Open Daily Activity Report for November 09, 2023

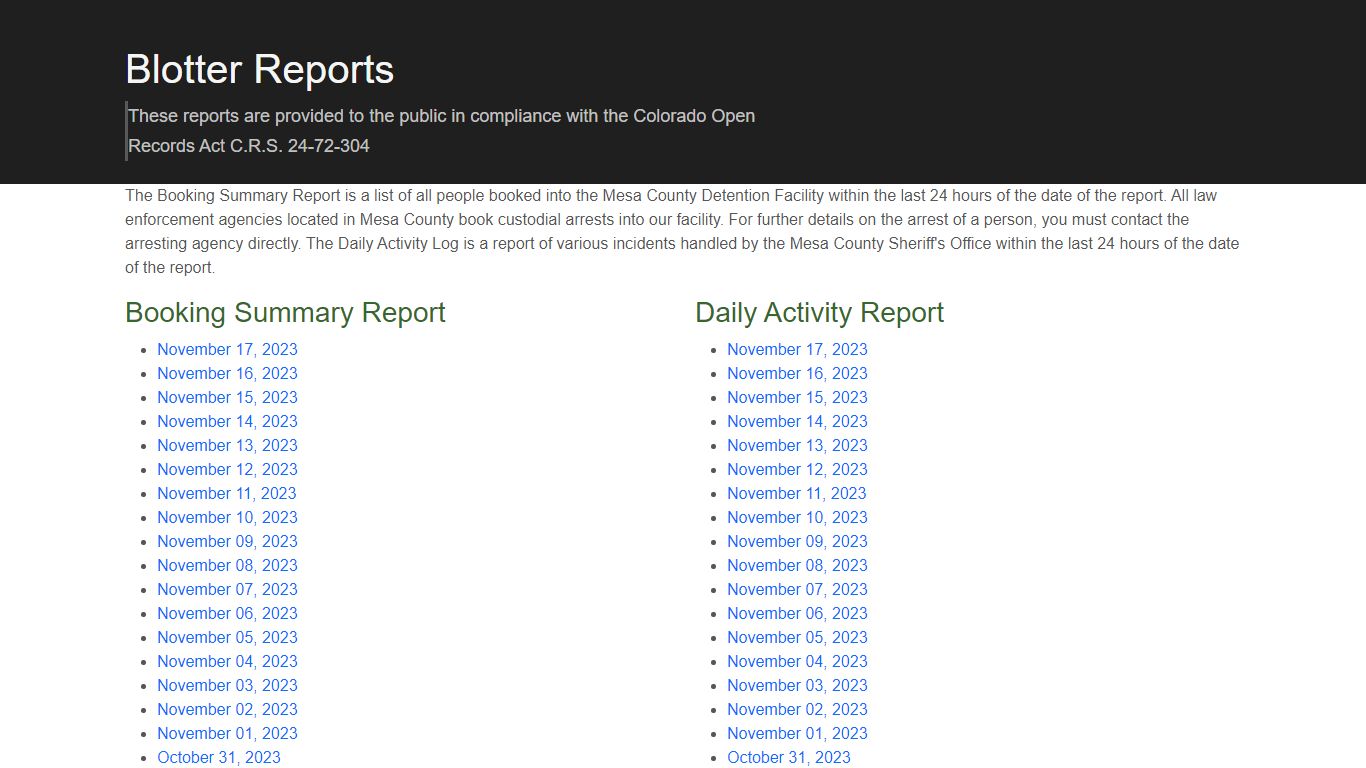click(x=797, y=541)
